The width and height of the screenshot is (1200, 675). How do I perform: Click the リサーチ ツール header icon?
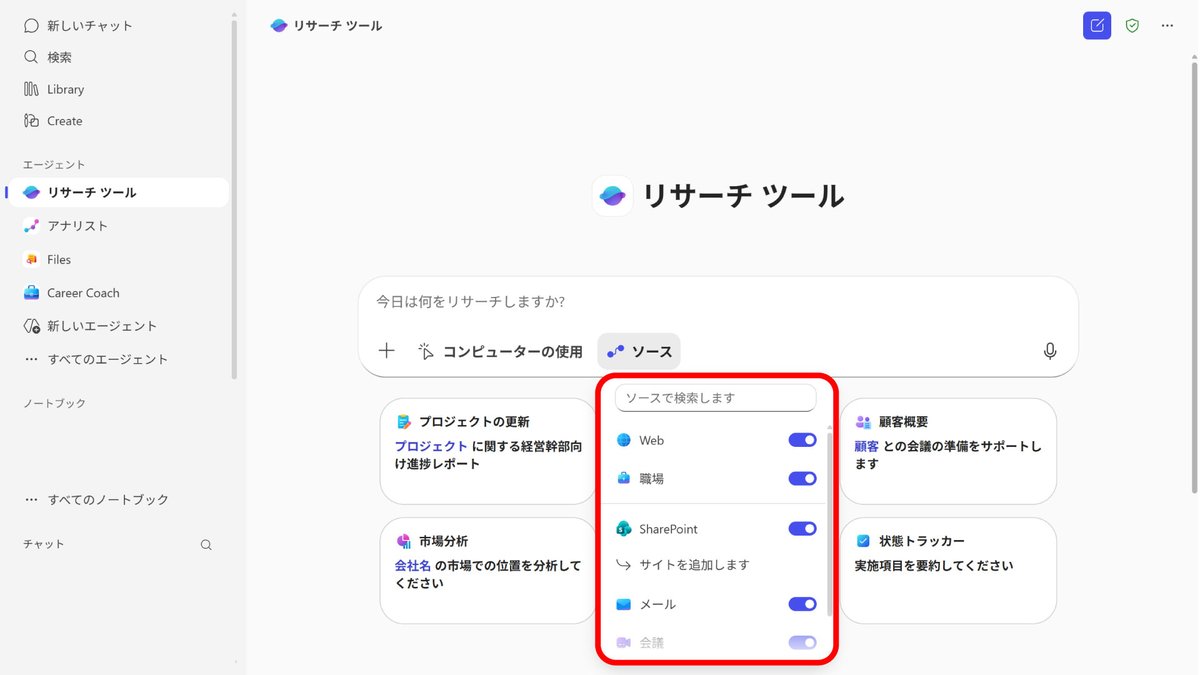[279, 25]
